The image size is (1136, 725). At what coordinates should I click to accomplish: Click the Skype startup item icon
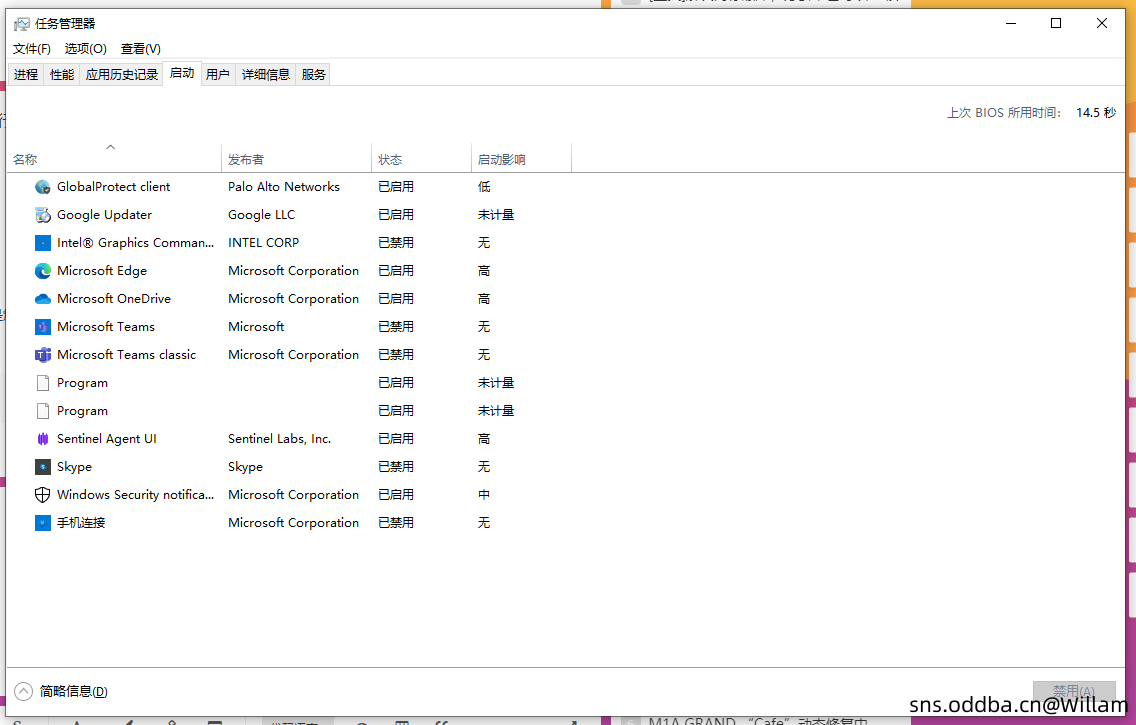coord(43,467)
